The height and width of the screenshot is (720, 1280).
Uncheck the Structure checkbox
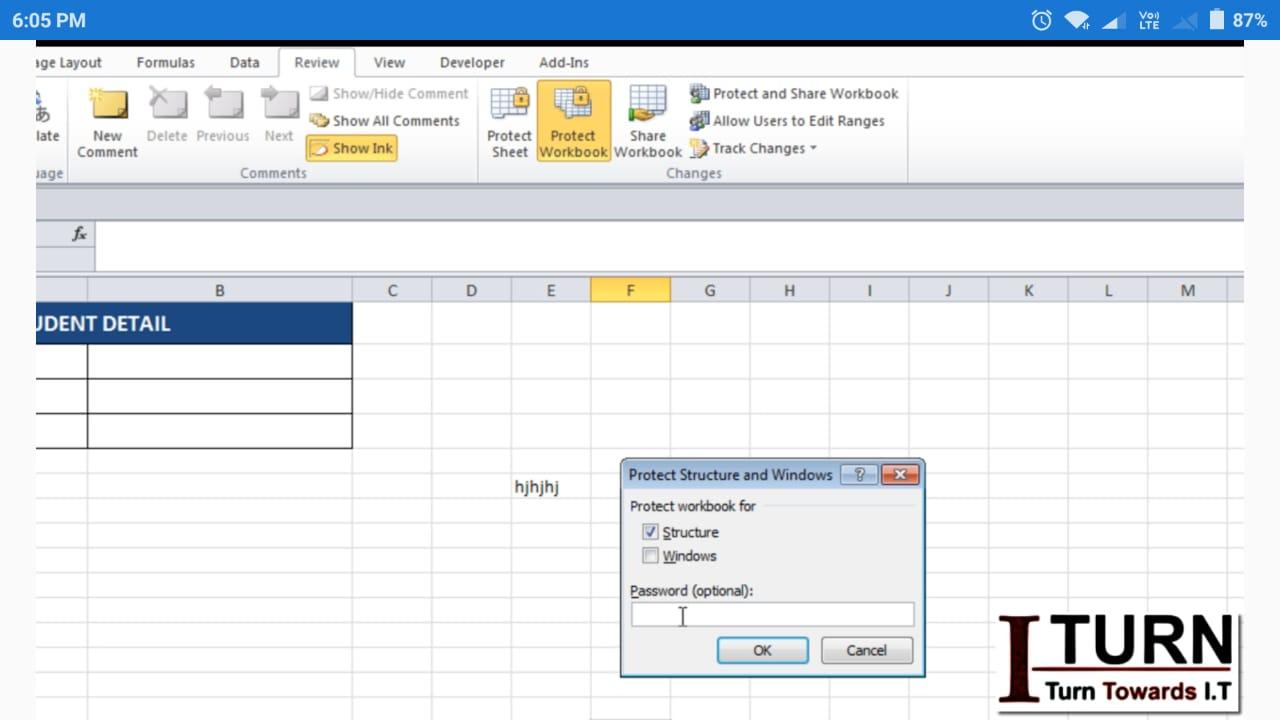(x=650, y=532)
